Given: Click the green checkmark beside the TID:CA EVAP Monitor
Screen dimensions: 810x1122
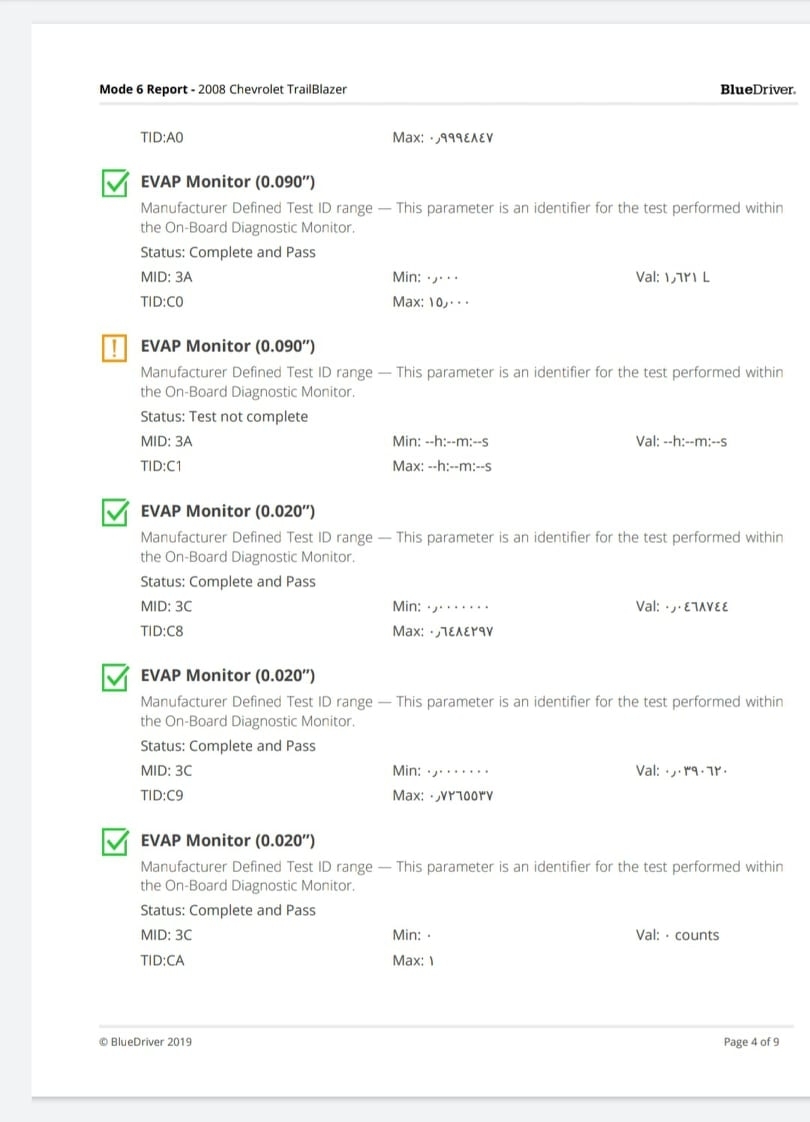Looking at the screenshot, I should point(115,842).
